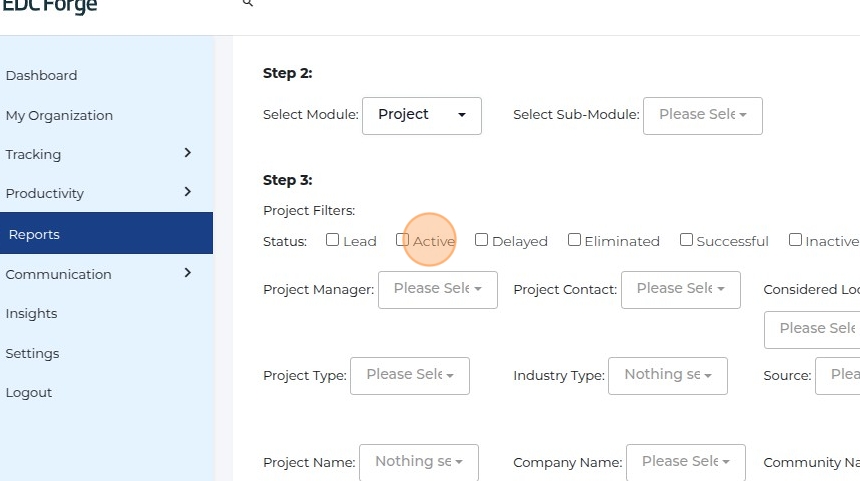Click the EDC Forge logo
860x481 pixels.
(x=50, y=7)
